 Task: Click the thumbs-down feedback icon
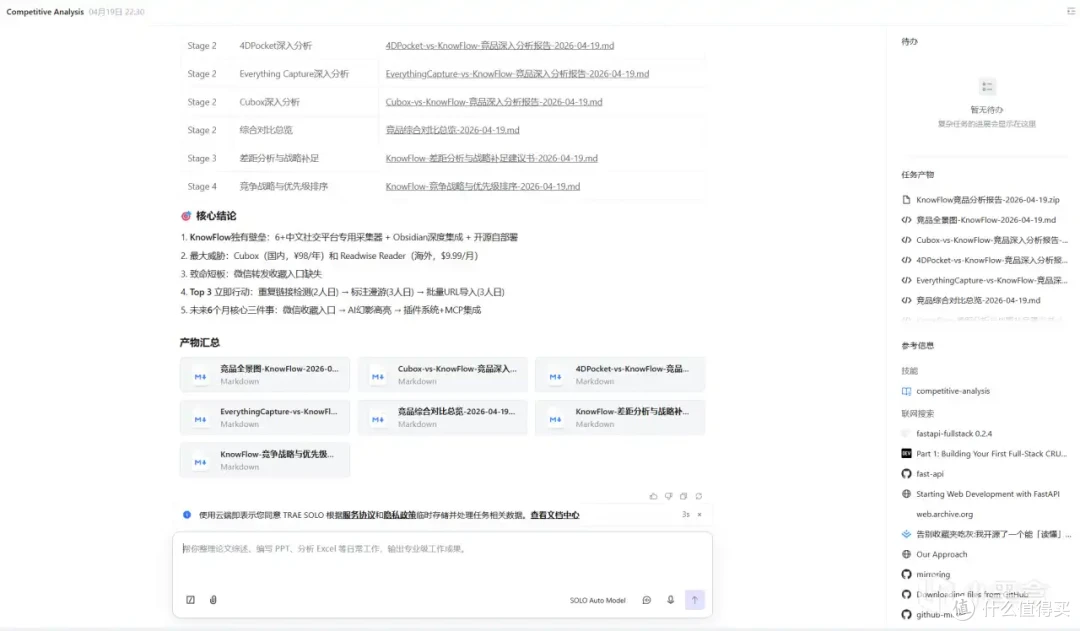click(668, 496)
